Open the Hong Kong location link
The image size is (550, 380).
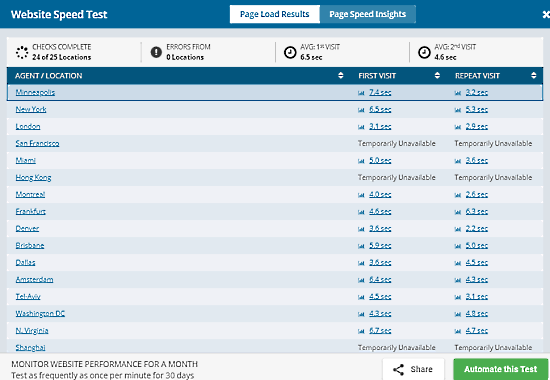click(33, 178)
